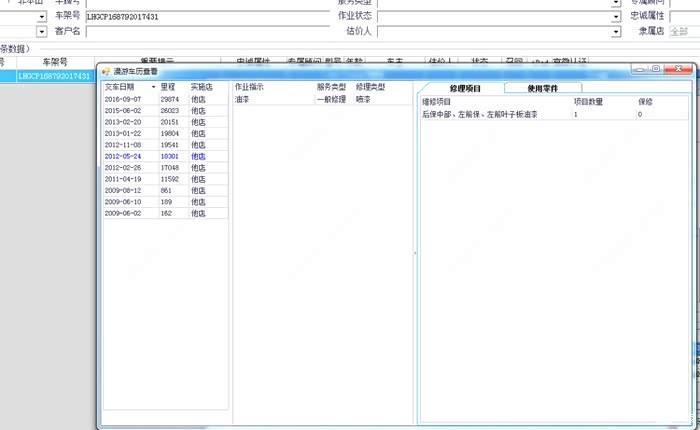The width and height of the screenshot is (700, 430).
Task: Click the dialog's title bar app icon
Action: point(106,71)
